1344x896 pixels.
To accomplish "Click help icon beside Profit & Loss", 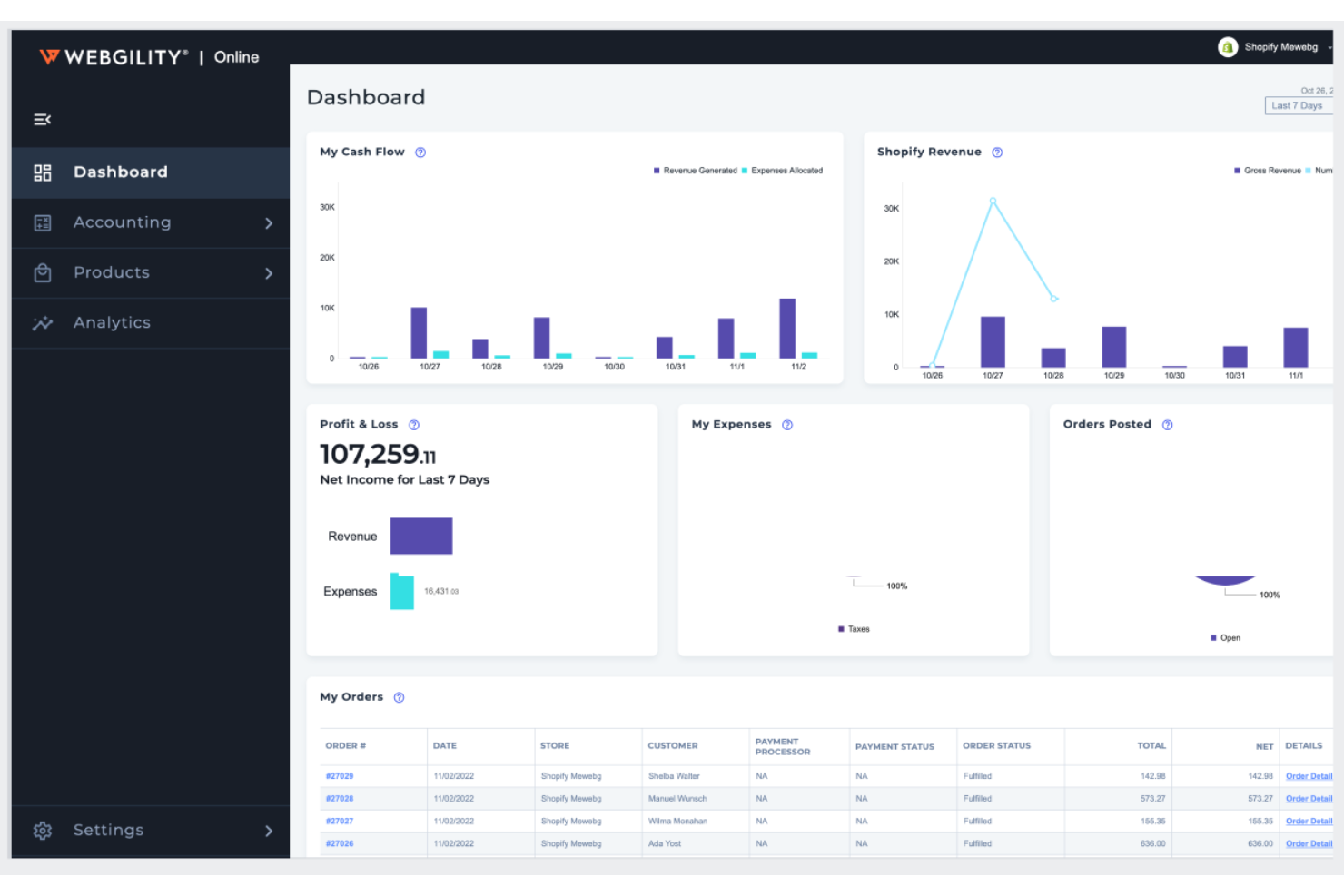I will [x=414, y=425].
